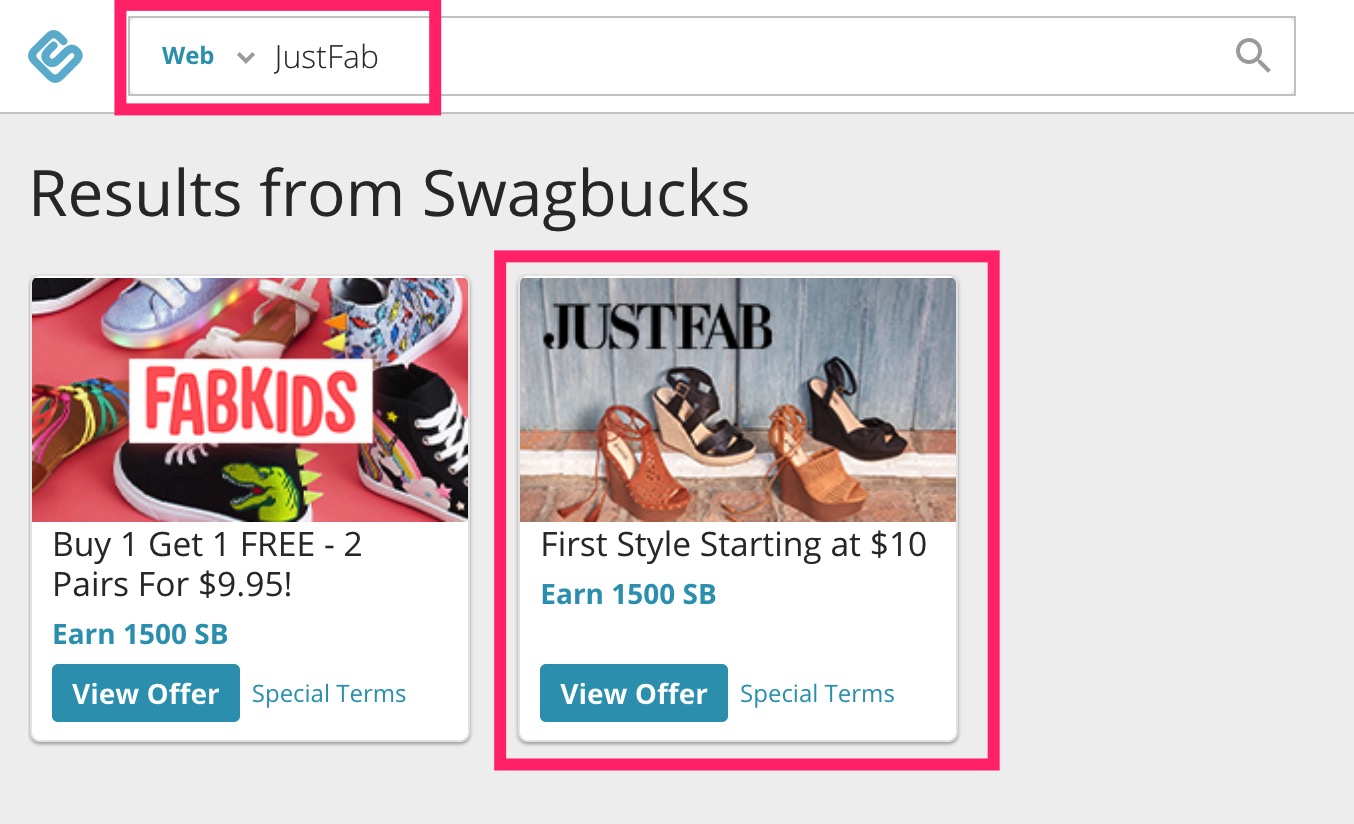Click the Buy 1 Get 1 FREE offer title
The image size is (1354, 824).
pyautogui.click(x=209, y=564)
